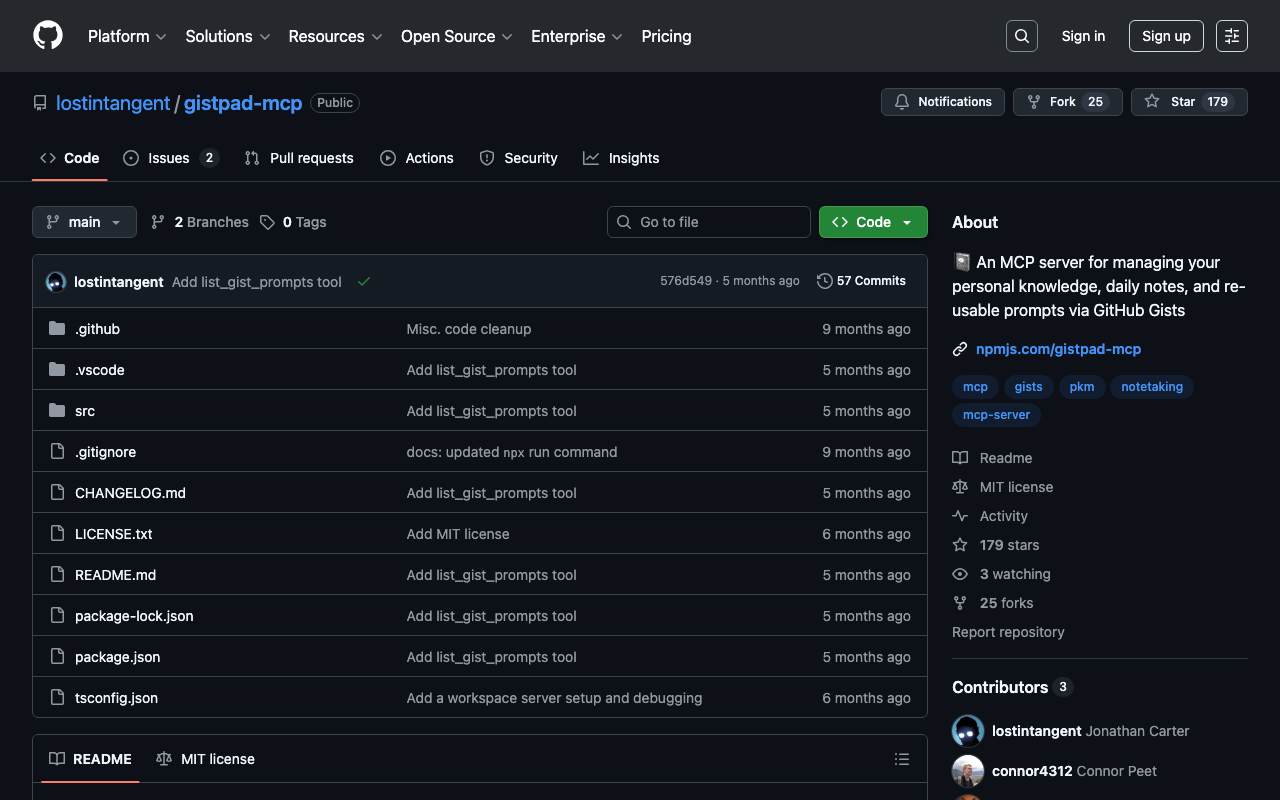Open the green Code dropdown

coord(872,222)
